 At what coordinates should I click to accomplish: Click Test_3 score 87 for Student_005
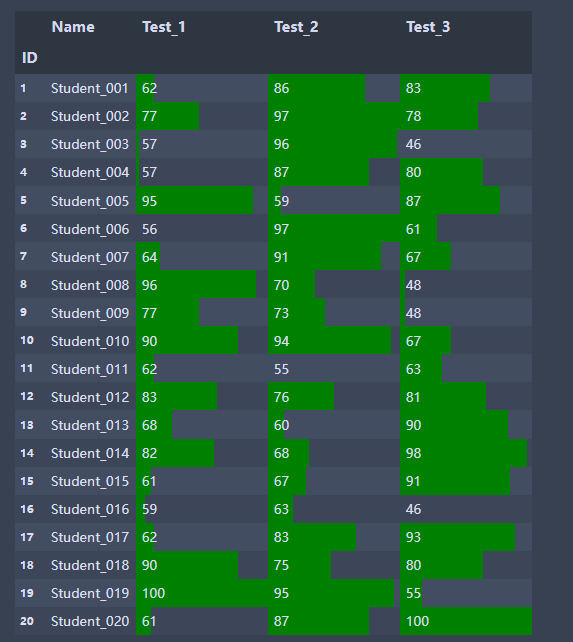[x=466, y=201]
